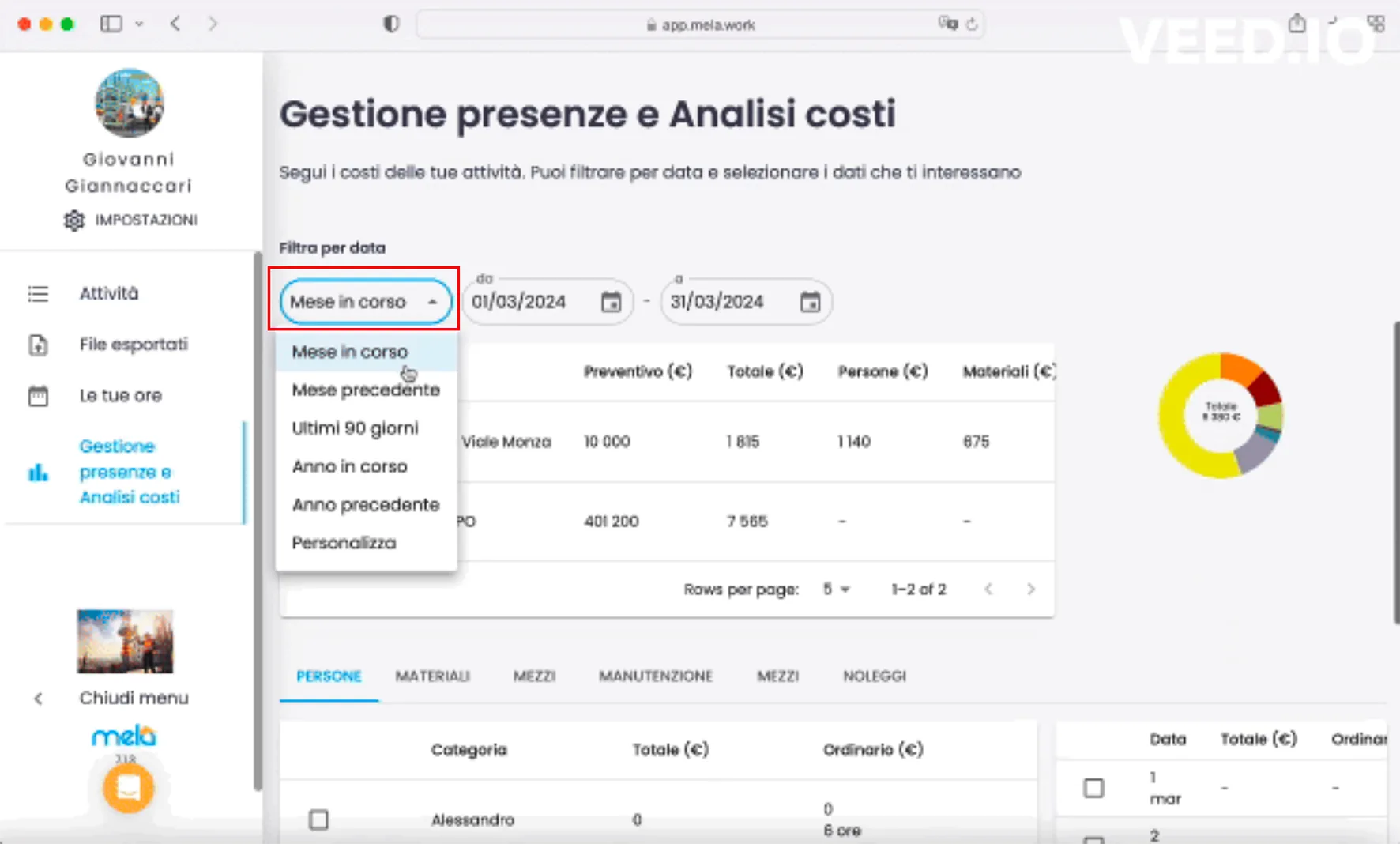Go to next table page arrow
The height and width of the screenshot is (844, 1400).
tap(1030, 590)
